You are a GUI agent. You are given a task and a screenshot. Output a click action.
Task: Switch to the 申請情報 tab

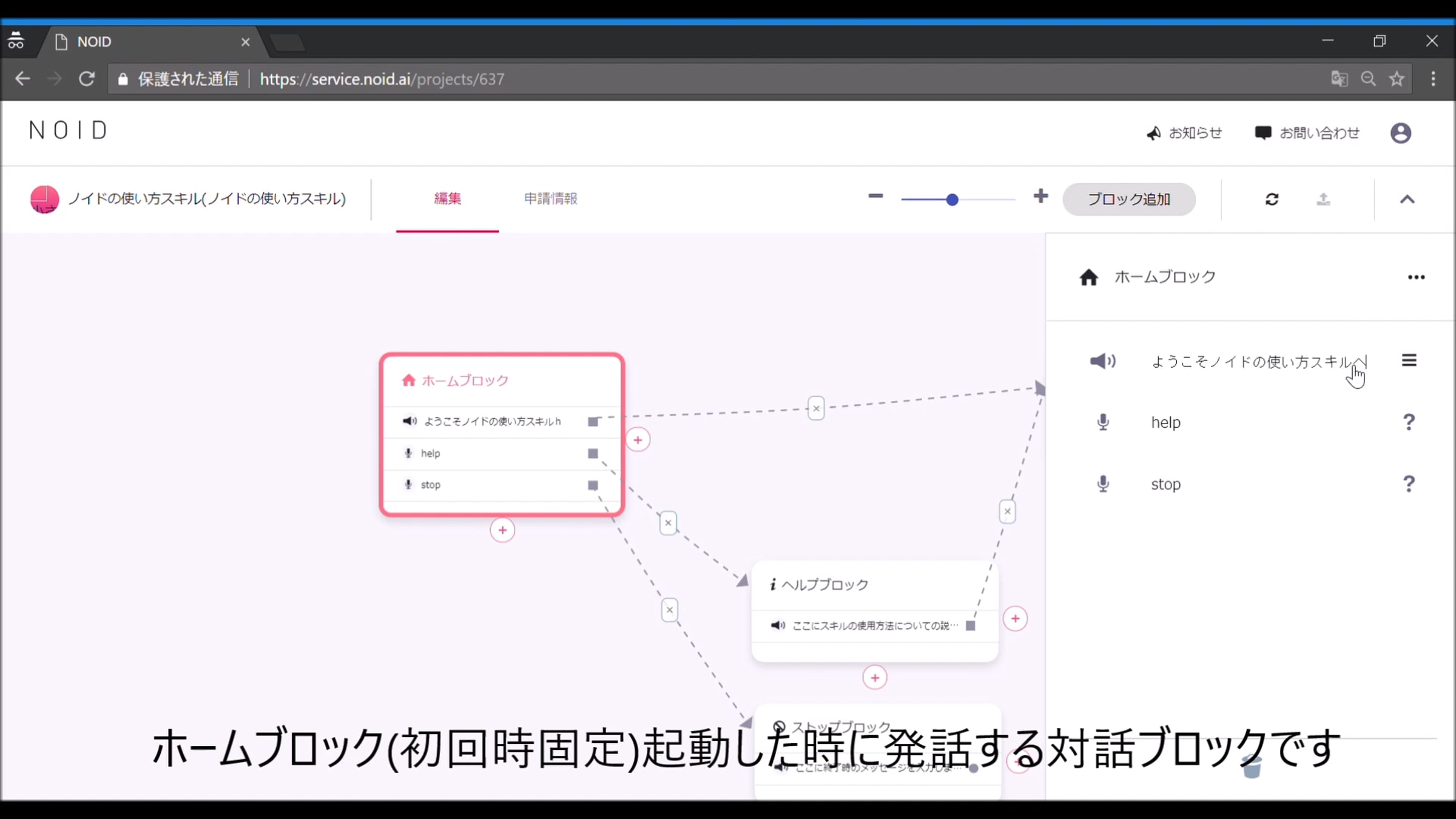[550, 198]
